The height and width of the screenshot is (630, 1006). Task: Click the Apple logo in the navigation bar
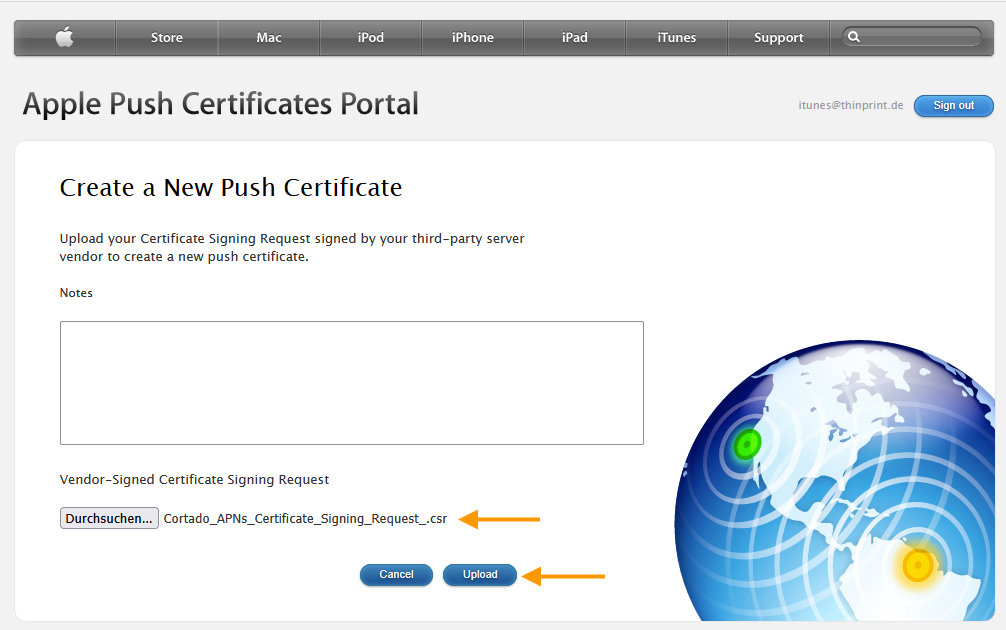coord(63,37)
